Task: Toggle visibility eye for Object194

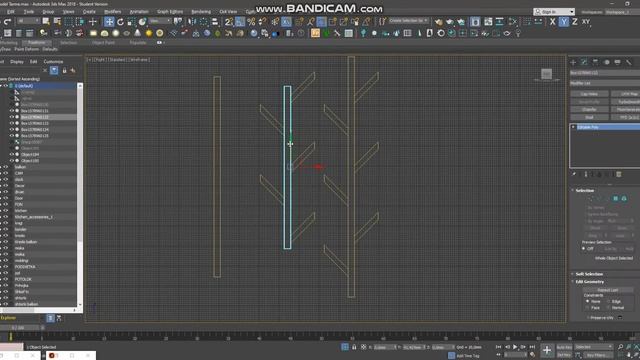Action: (12, 155)
